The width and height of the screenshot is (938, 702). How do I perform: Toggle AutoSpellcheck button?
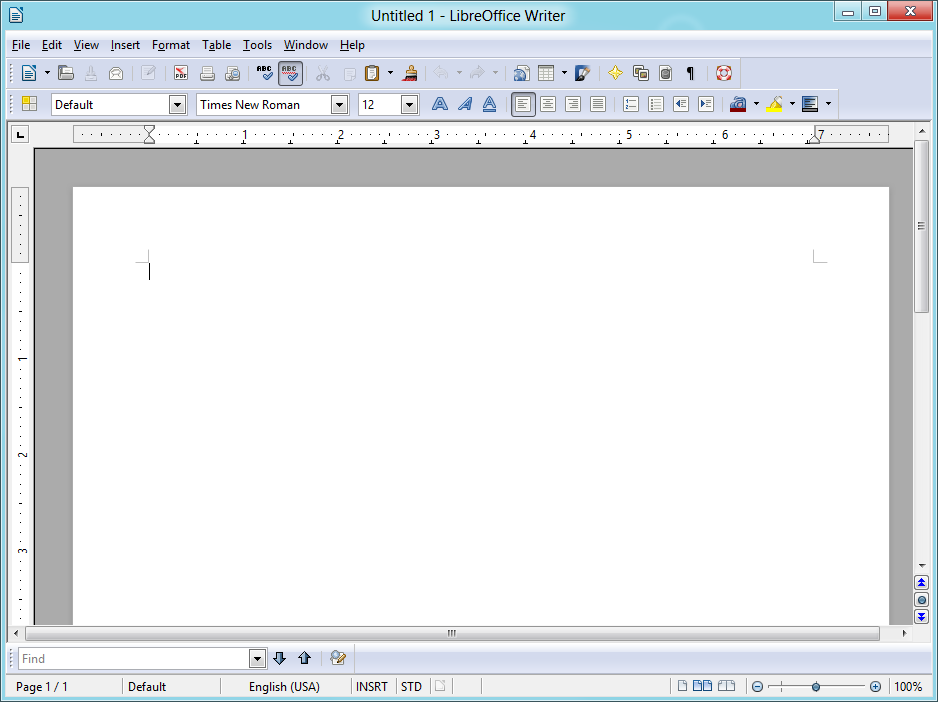290,74
